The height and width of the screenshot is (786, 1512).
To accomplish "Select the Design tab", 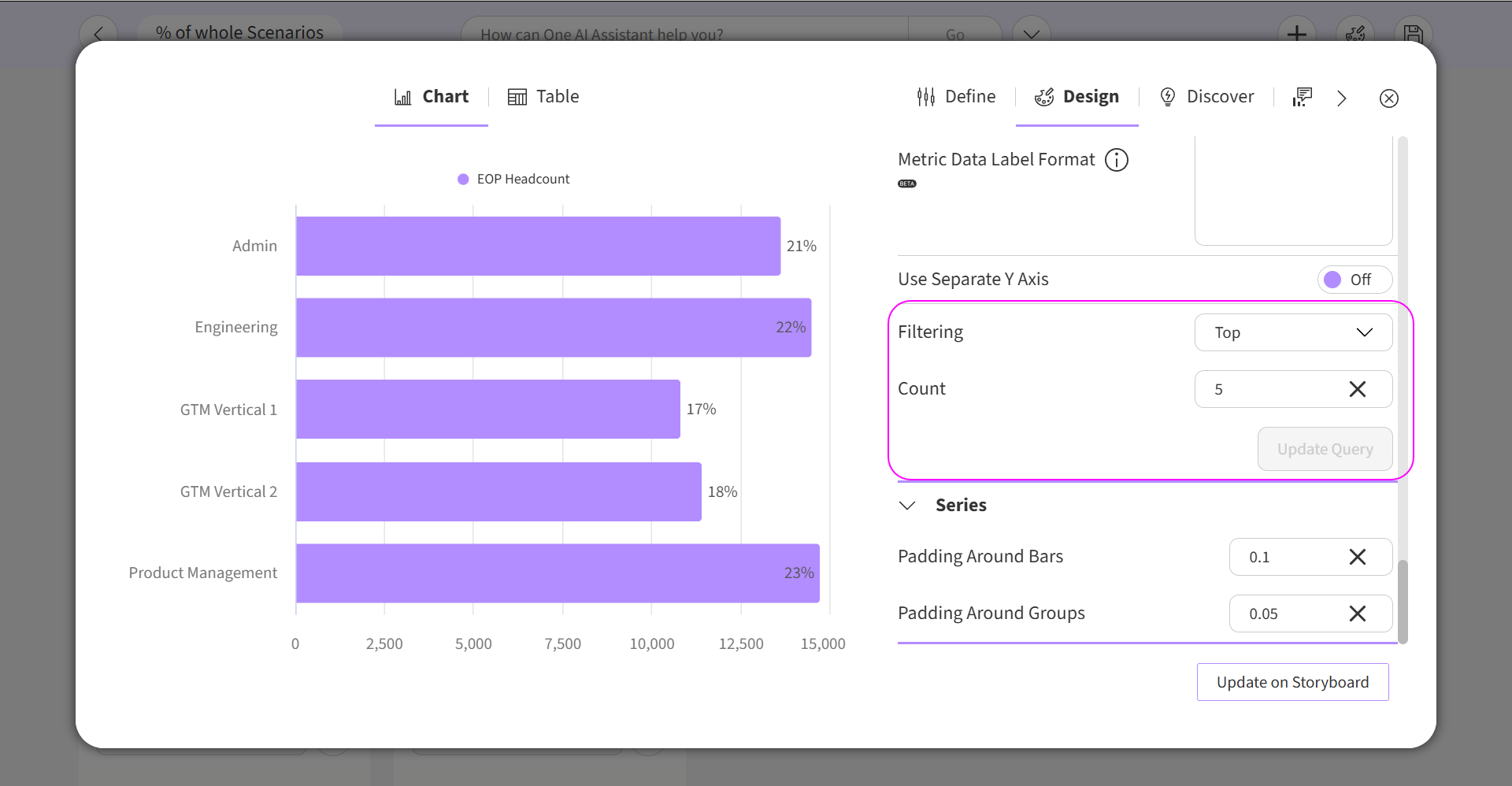I will coord(1077,97).
